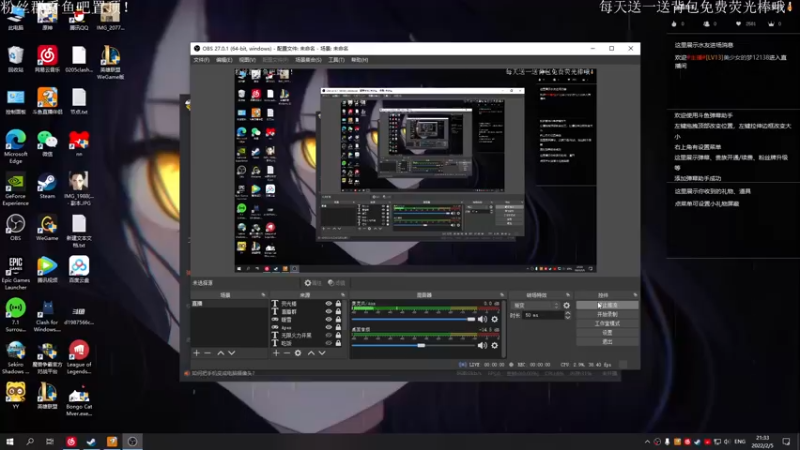Click the stop streaming button
Viewport: 800px width, 450px height.
607,305
